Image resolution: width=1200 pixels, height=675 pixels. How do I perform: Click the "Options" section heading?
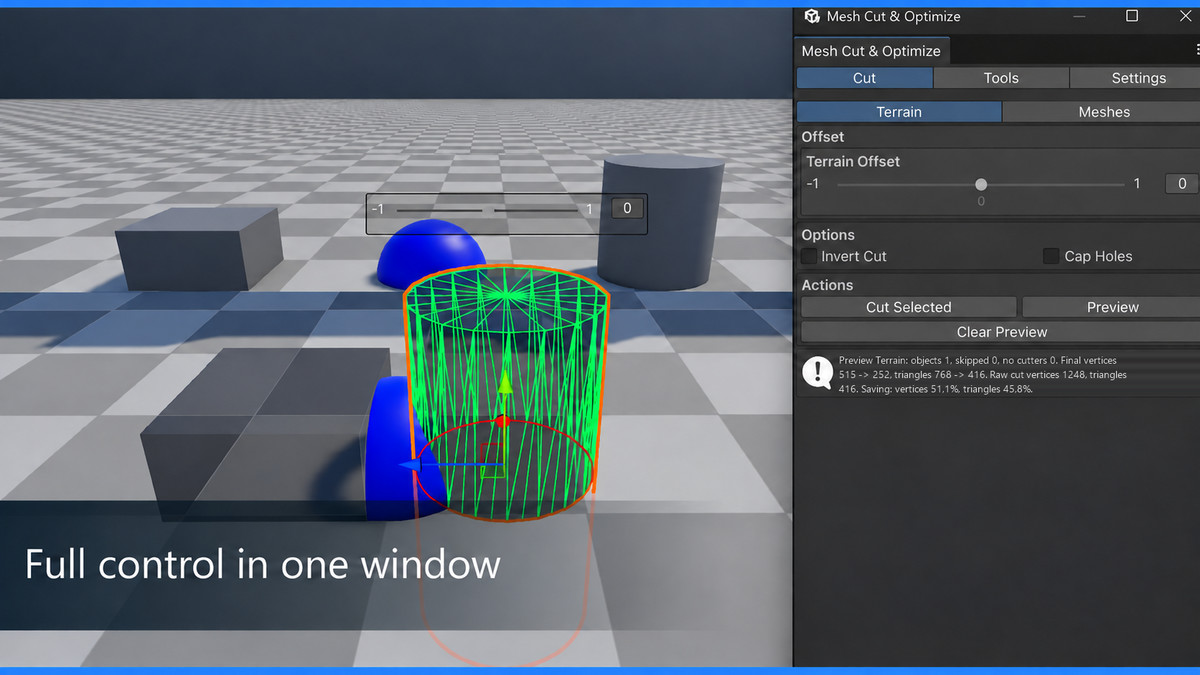[x=828, y=235]
